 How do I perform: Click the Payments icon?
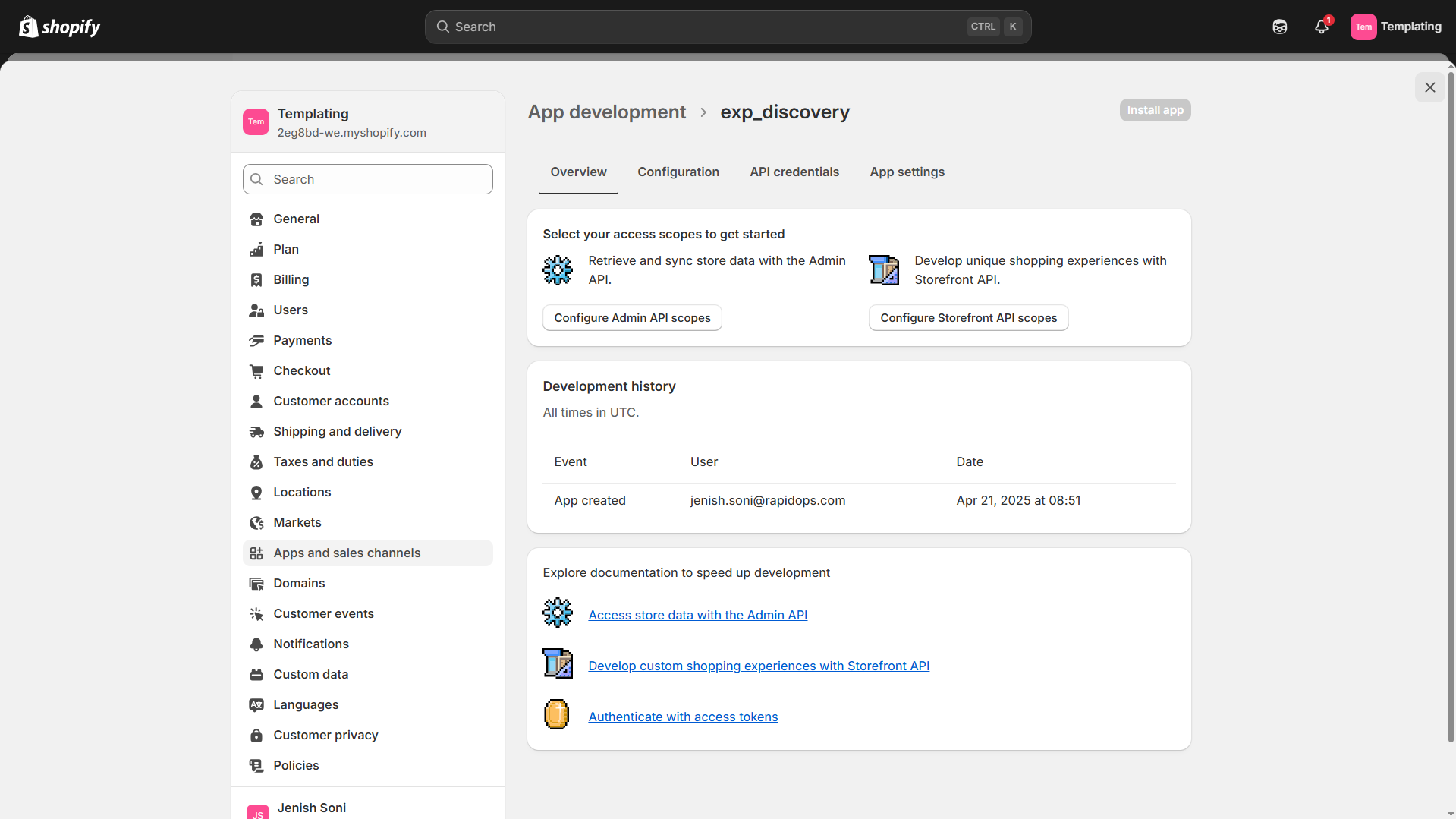pyautogui.click(x=256, y=341)
